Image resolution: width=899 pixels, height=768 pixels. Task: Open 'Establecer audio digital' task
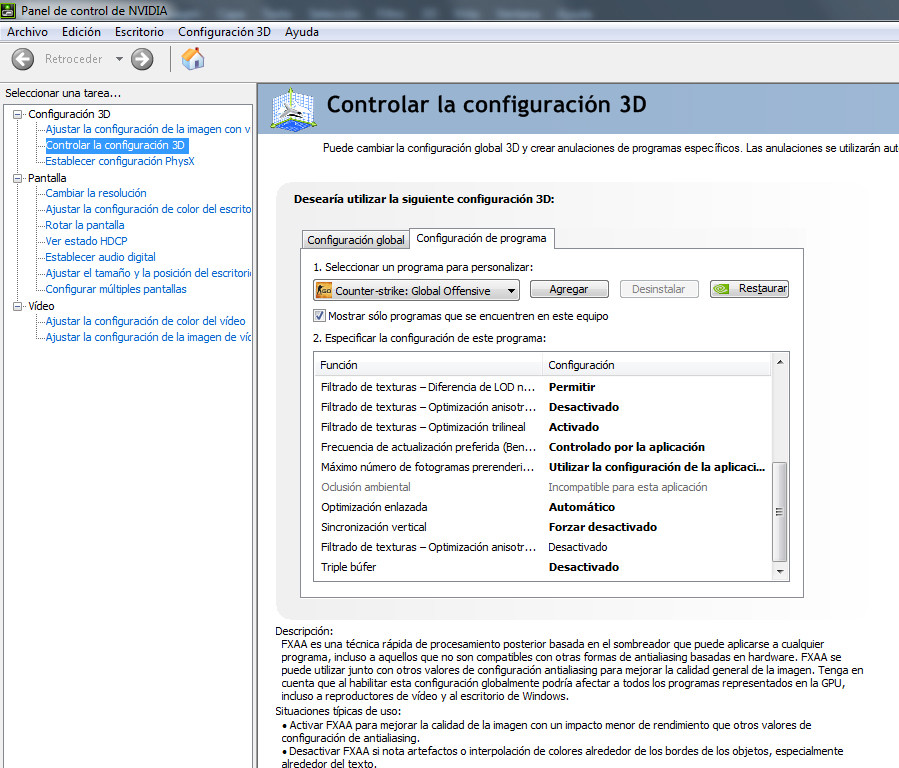click(x=100, y=258)
